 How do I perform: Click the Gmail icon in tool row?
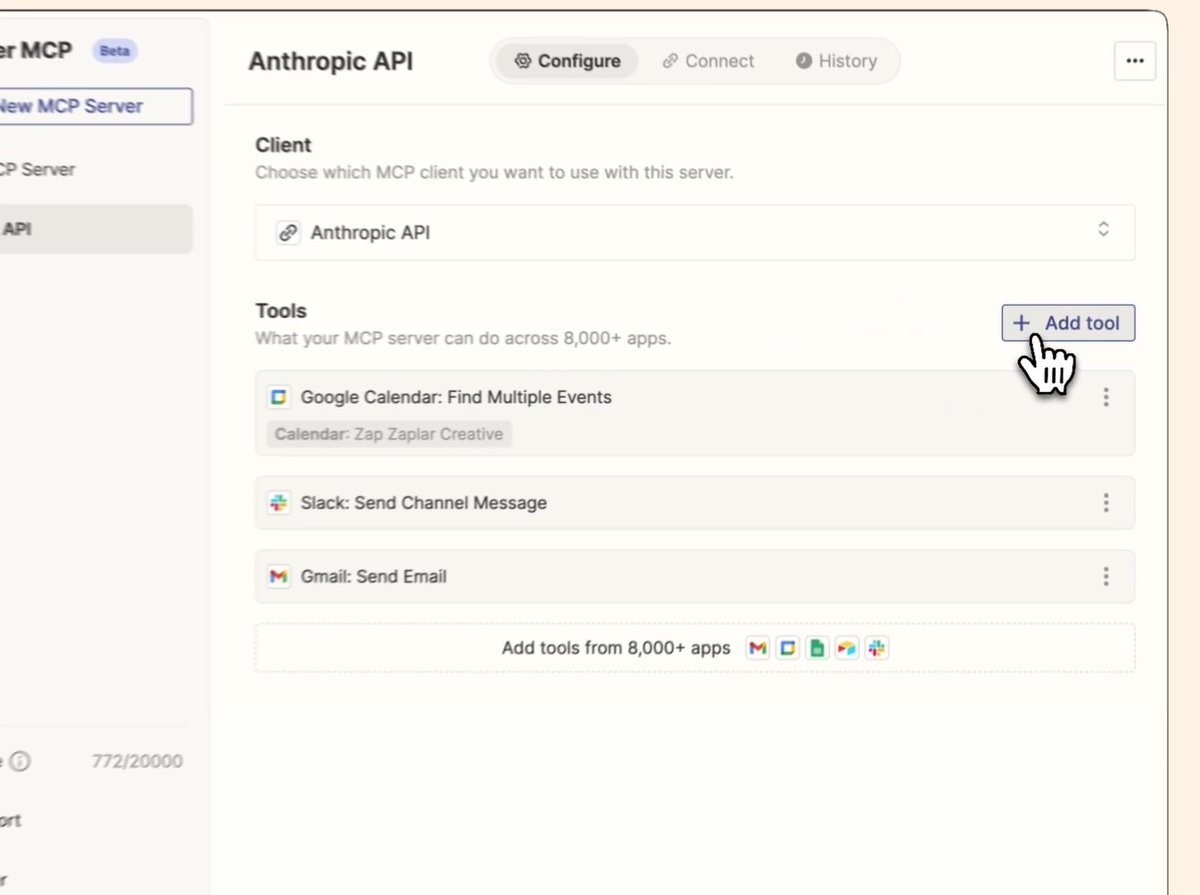pyautogui.click(x=279, y=576)
